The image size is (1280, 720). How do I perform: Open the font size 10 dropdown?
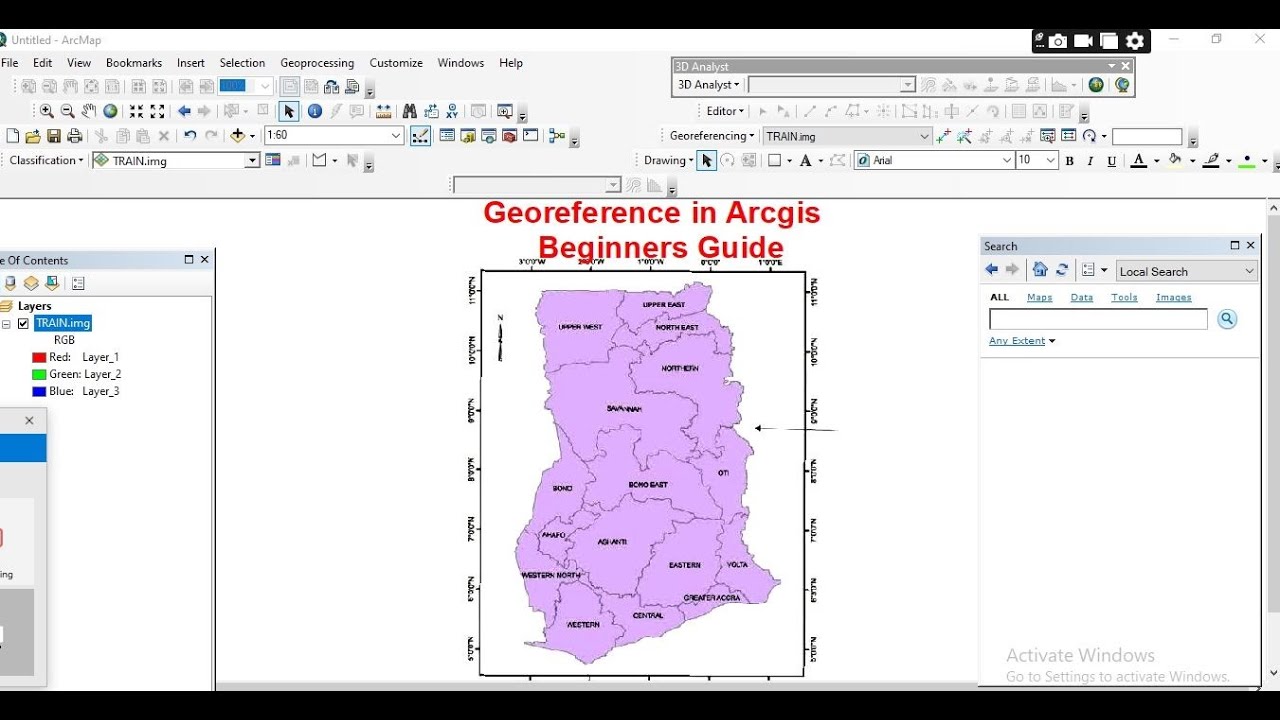click(x=1050, y=160)
